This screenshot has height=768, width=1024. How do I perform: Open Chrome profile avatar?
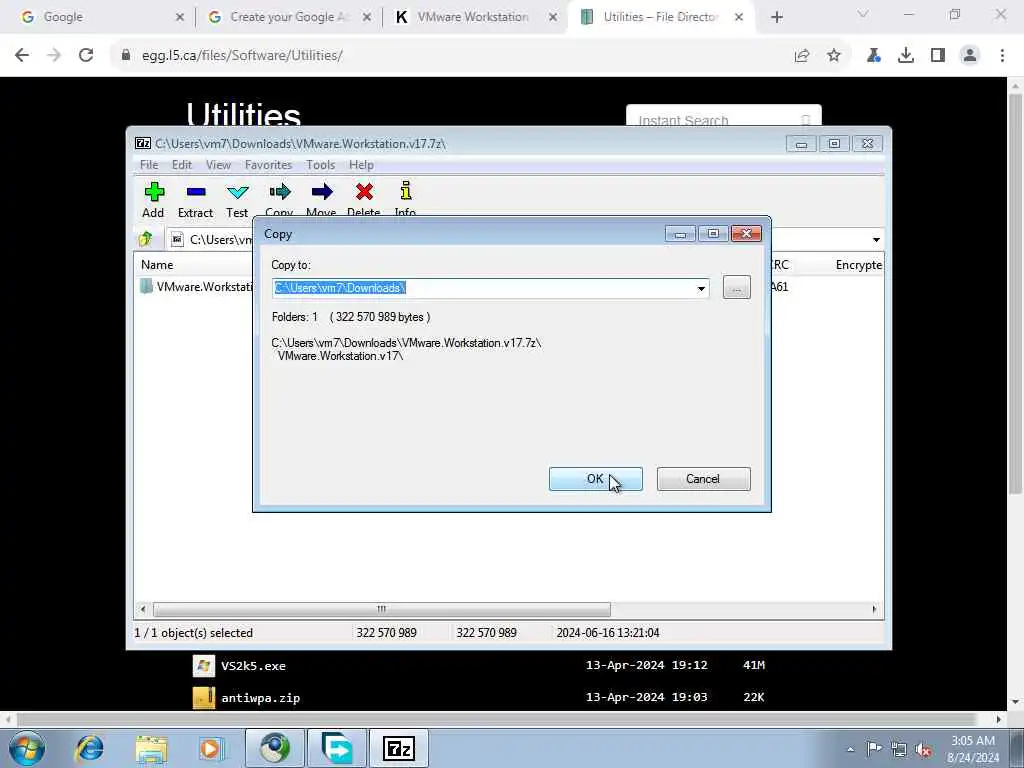970,56
